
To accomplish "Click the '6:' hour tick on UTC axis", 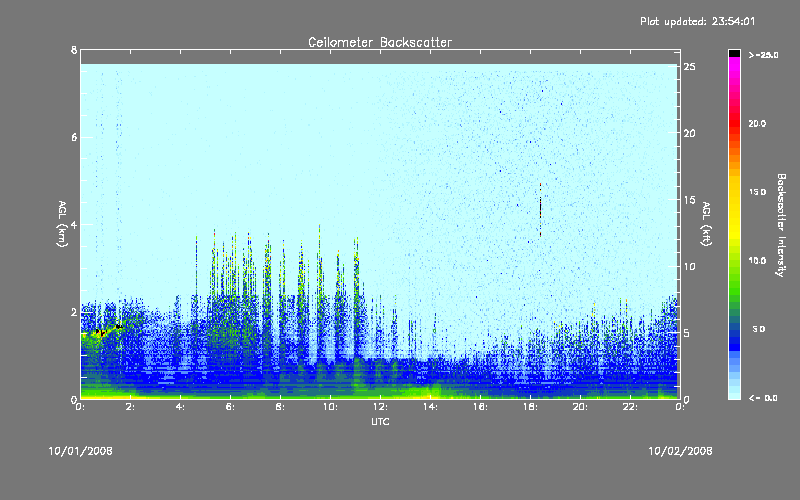I will [231, 407].
